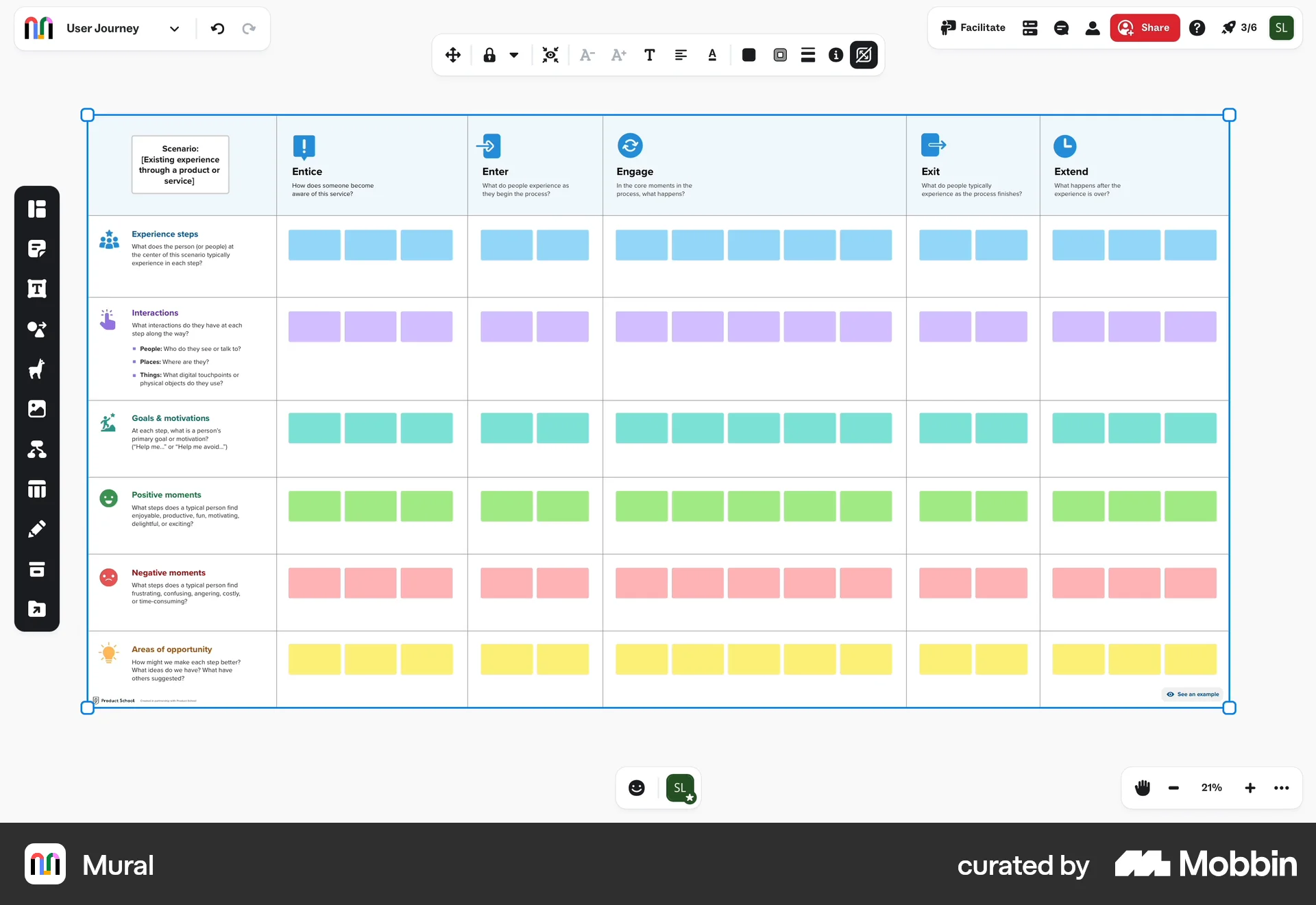Expand the User Journey title dropdown

coord(174,29)
